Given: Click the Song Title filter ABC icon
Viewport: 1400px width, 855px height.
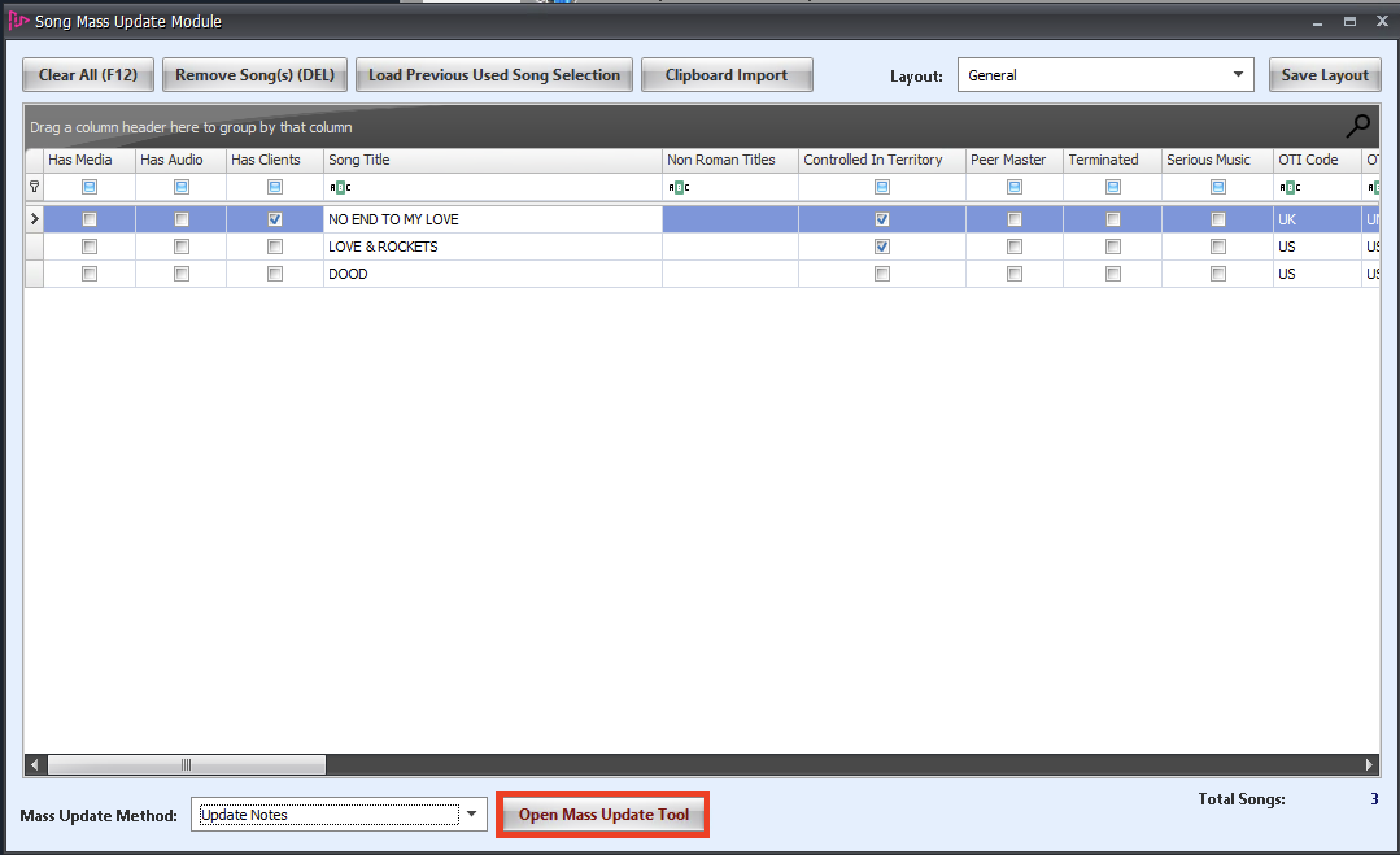Looking at the screenshot, I should [x=340, y=187].
